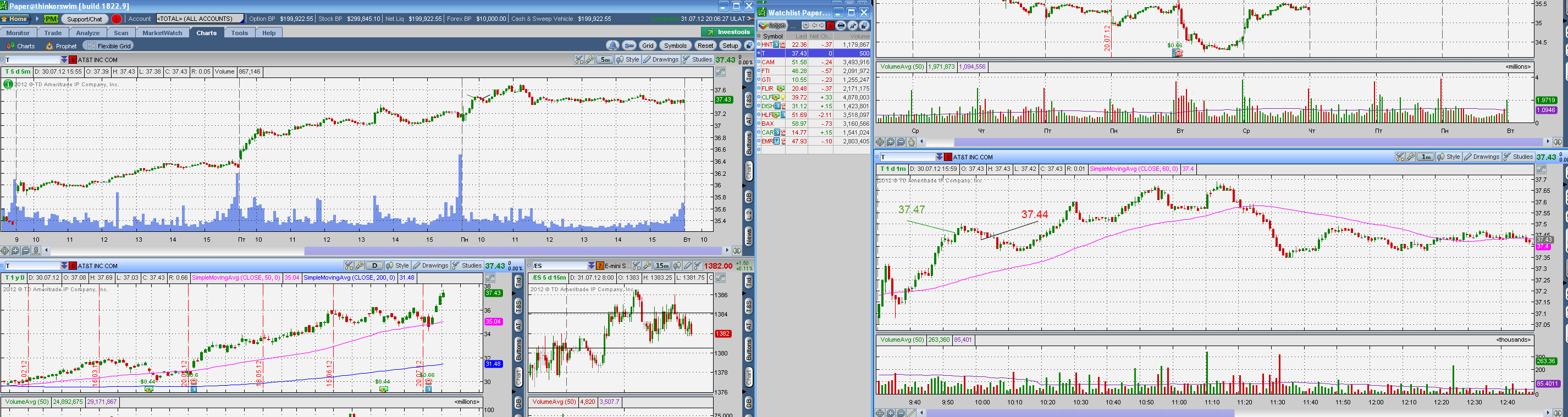Open Gadgets in Watchlist window
This screenshot has width=1568, height=417.
[772, 25]
